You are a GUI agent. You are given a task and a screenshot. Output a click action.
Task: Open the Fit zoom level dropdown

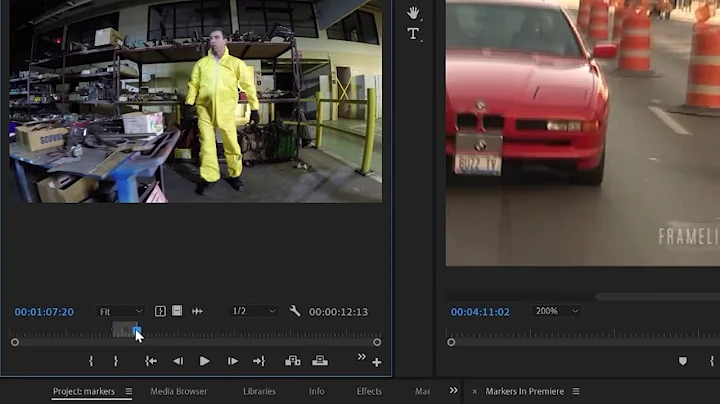click(120, 312)
